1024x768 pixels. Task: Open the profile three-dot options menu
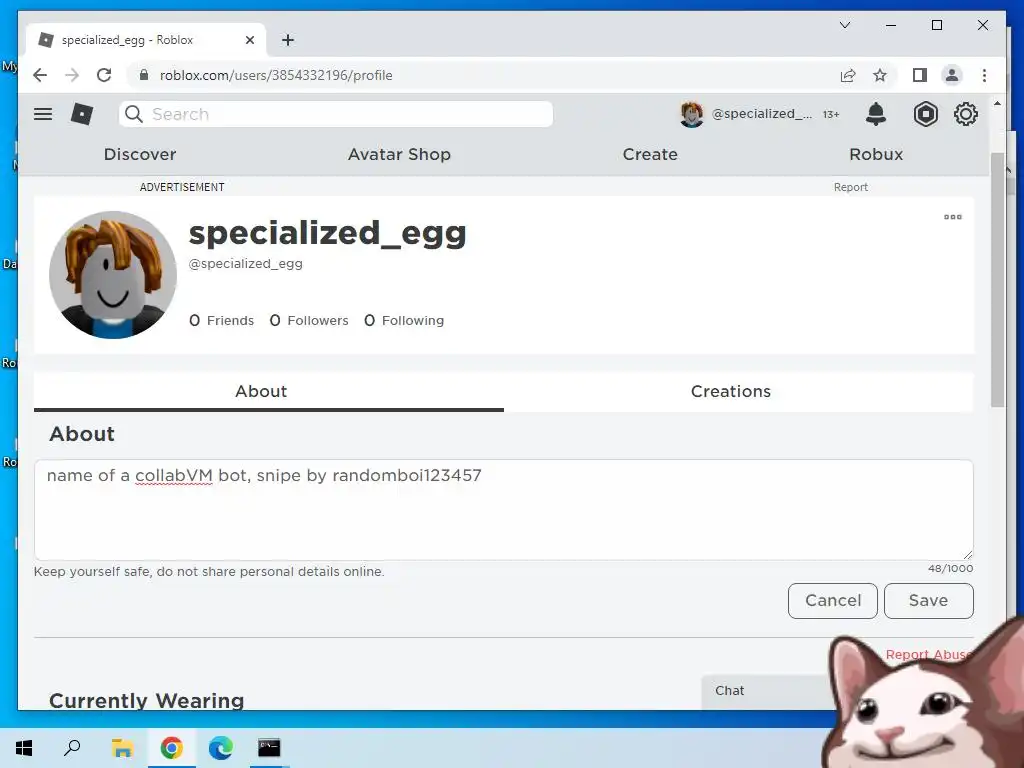(x=953, y=217)
